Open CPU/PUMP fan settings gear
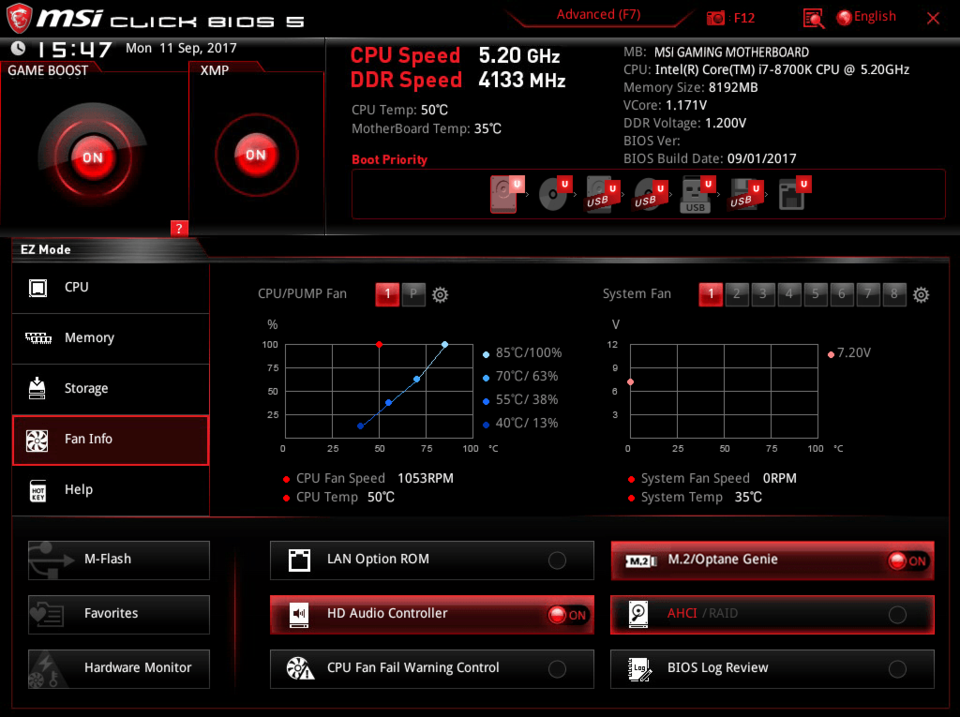 [440, 294]
